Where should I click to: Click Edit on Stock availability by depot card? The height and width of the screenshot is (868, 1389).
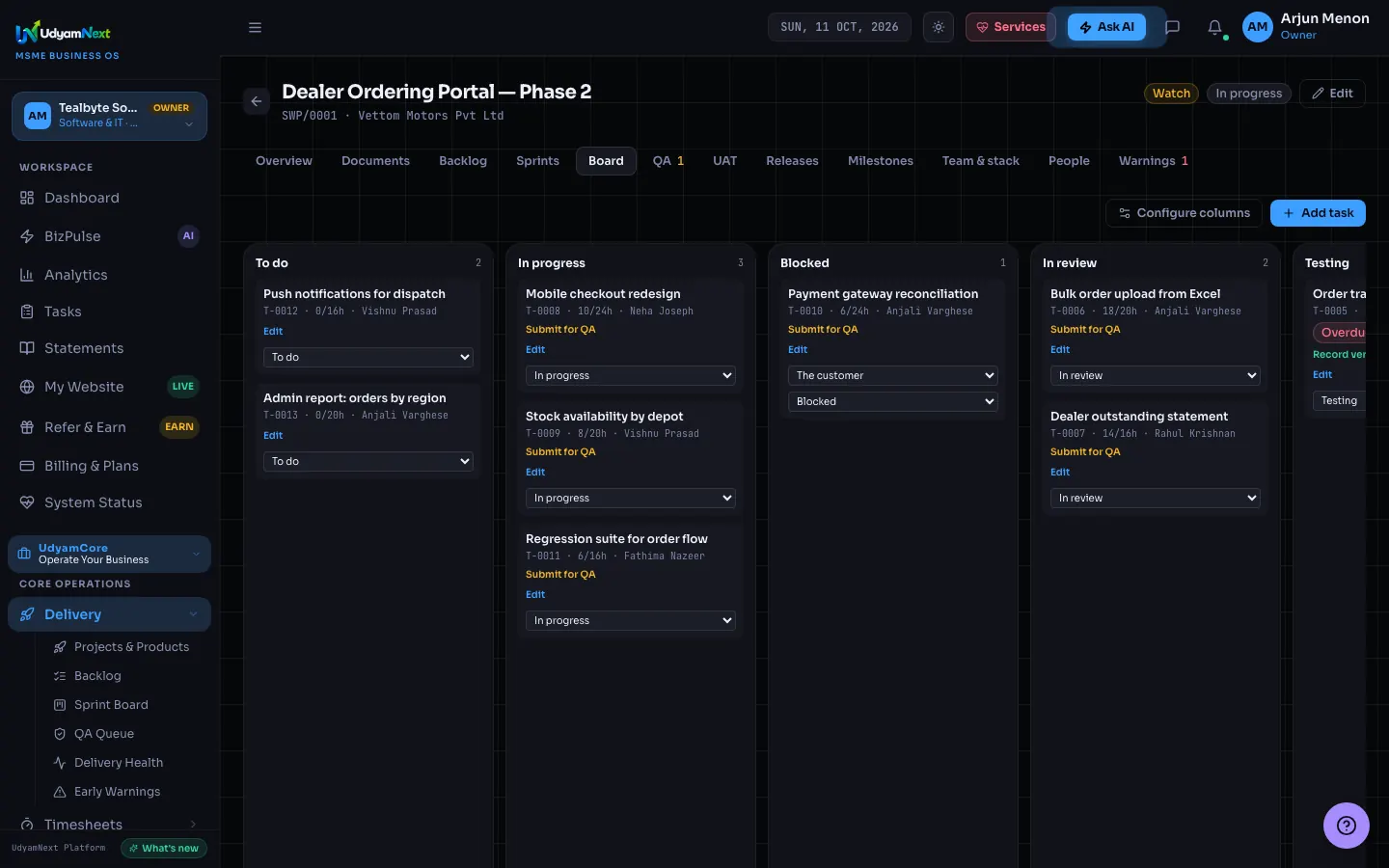click(535, 473)
